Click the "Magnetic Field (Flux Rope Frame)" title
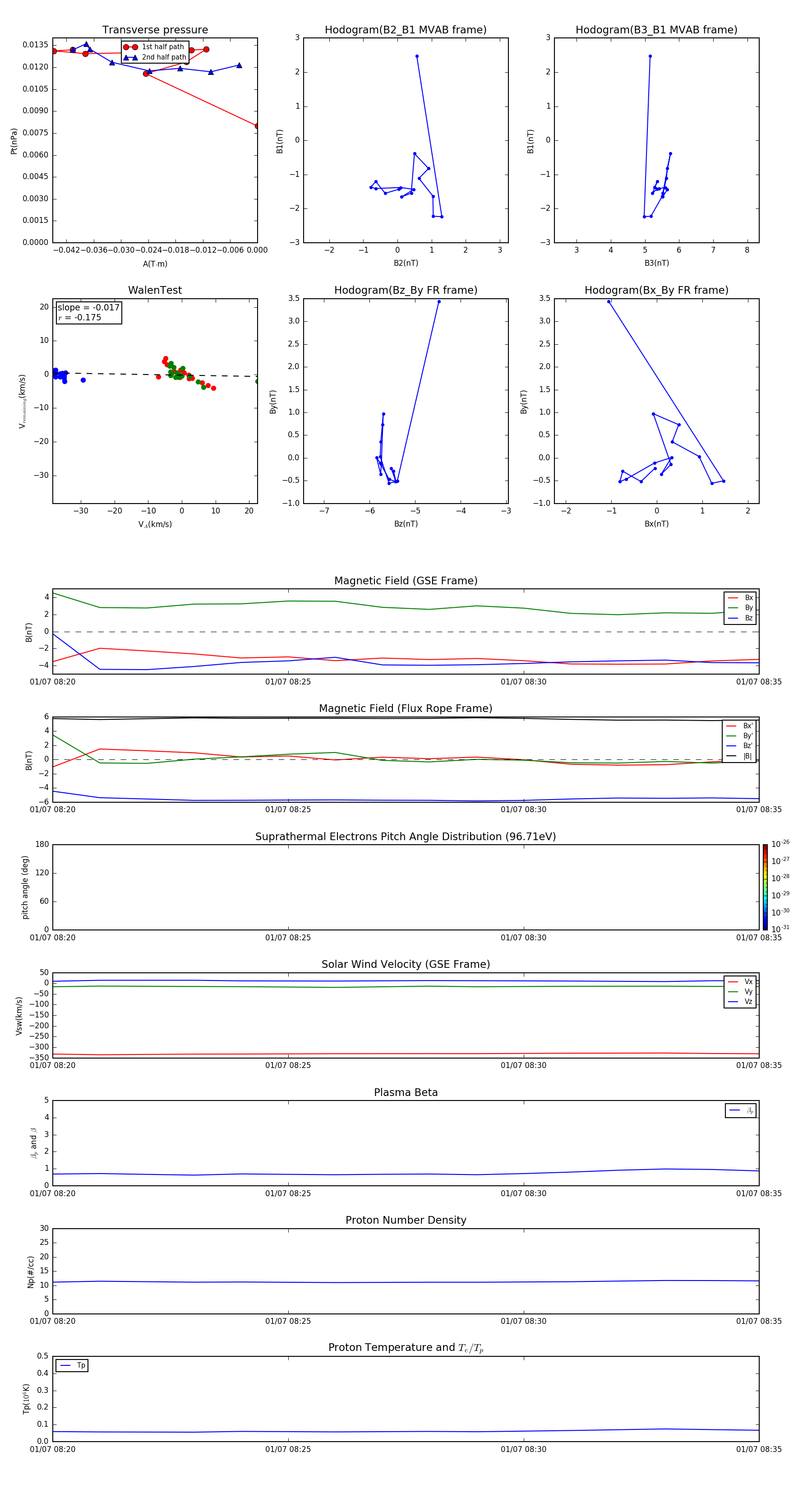812x1489 pixels. point(406,709)
